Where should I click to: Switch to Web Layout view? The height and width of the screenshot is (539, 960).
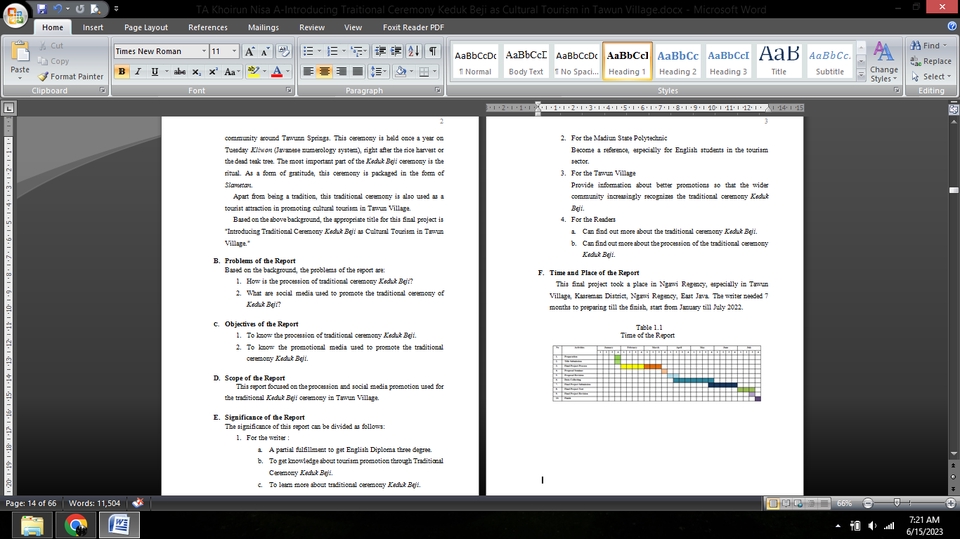point(799,503)
